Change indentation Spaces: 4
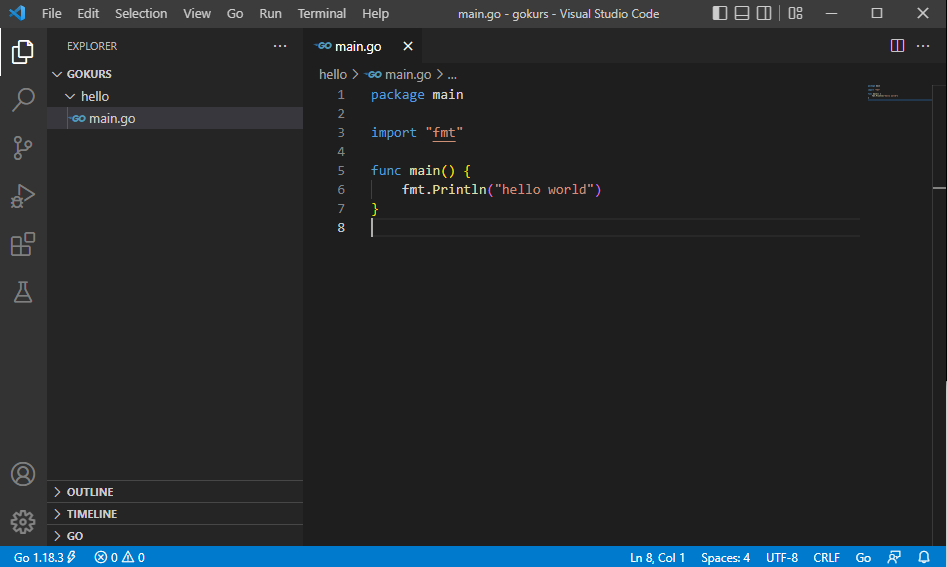The width and height of the screenshot is (947, 567). [725, 557]
